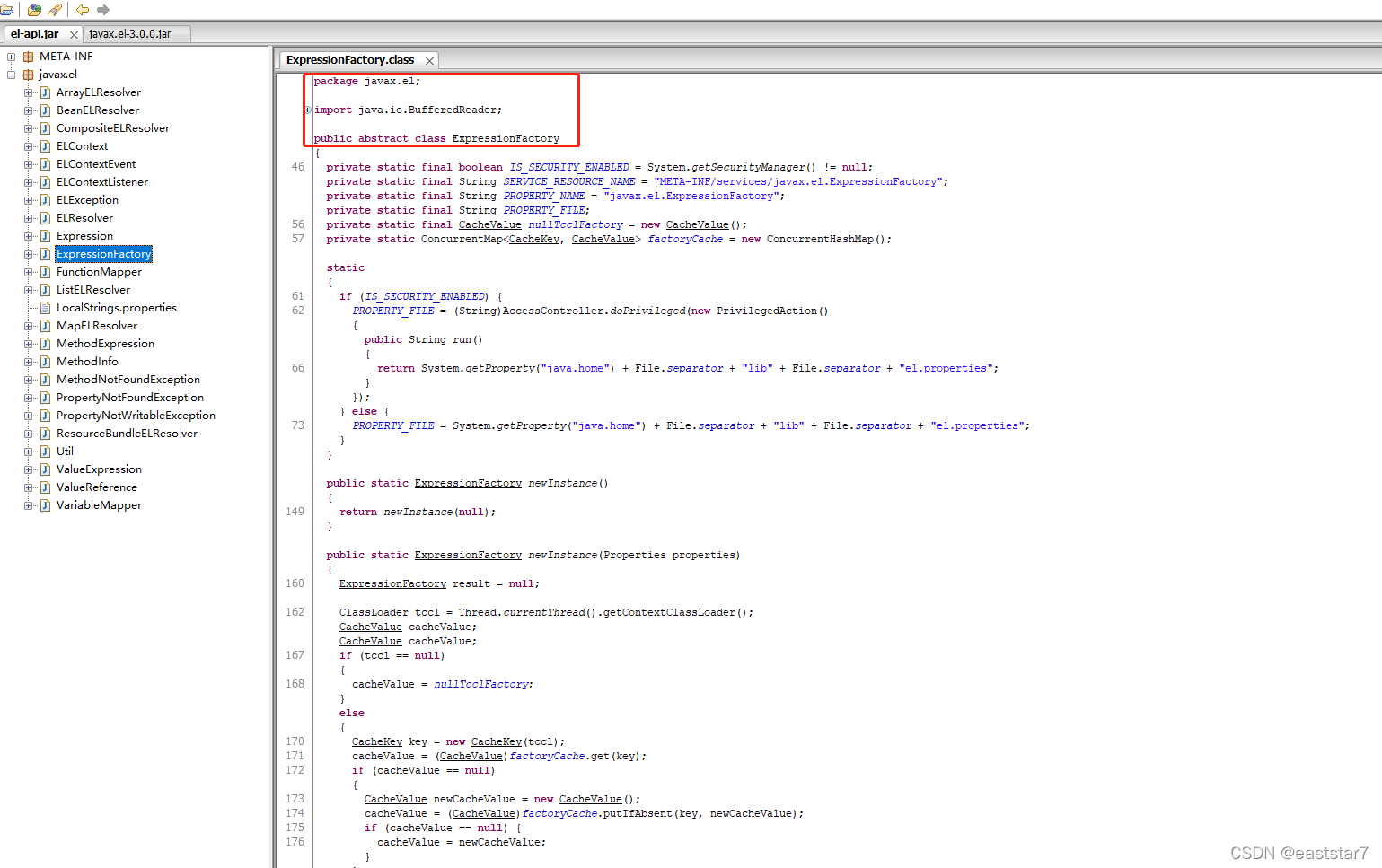1382x868 pixels.
Task: Follow the first CacheKey link on line 170
Action: coord(377,741)
